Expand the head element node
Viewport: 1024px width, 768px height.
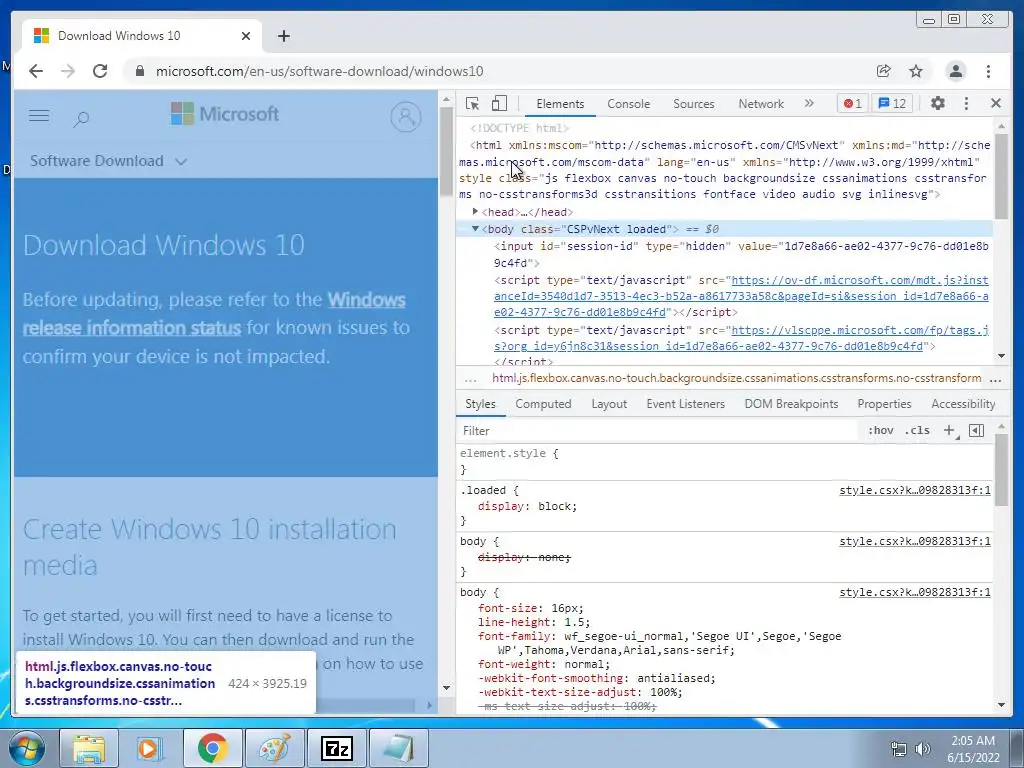(x=475, y=212)
